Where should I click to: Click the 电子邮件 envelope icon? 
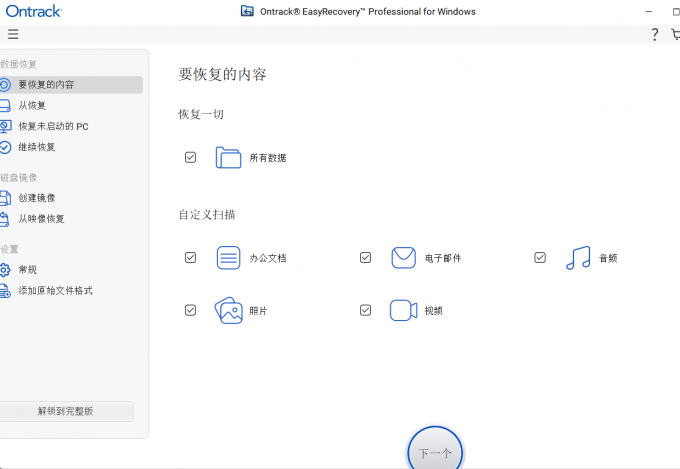tap(404, 258)
